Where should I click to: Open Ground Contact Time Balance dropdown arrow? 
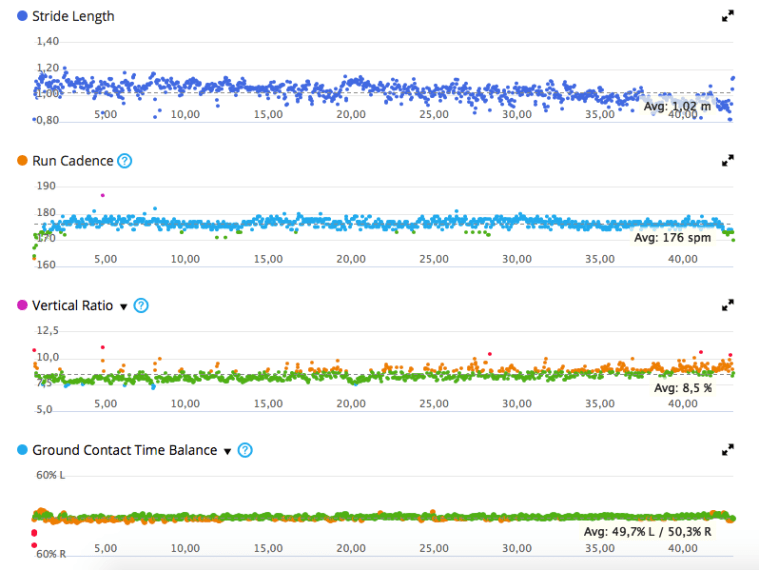(x=227, y=452)
